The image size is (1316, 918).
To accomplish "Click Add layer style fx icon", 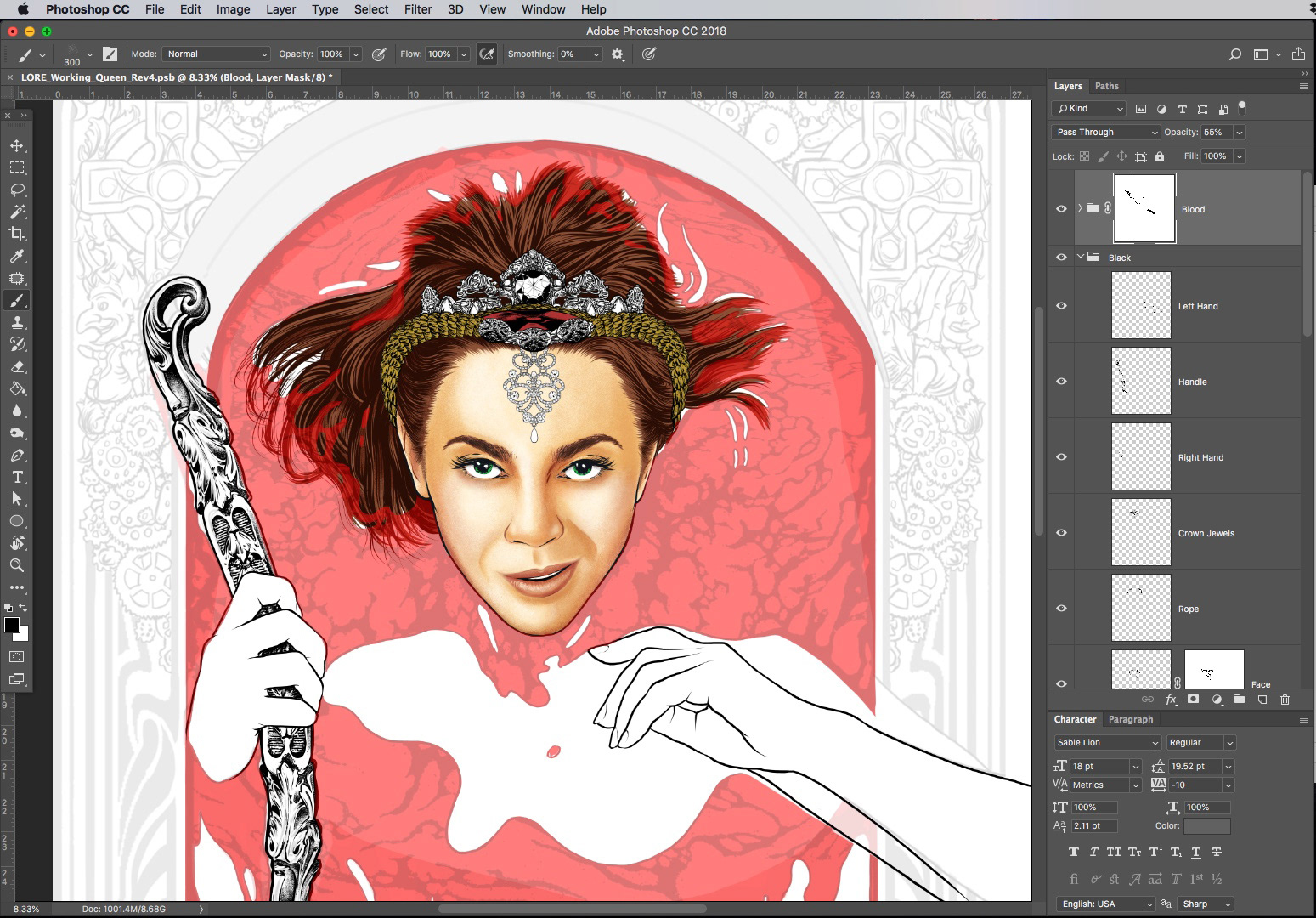I will click(1171, 699).
